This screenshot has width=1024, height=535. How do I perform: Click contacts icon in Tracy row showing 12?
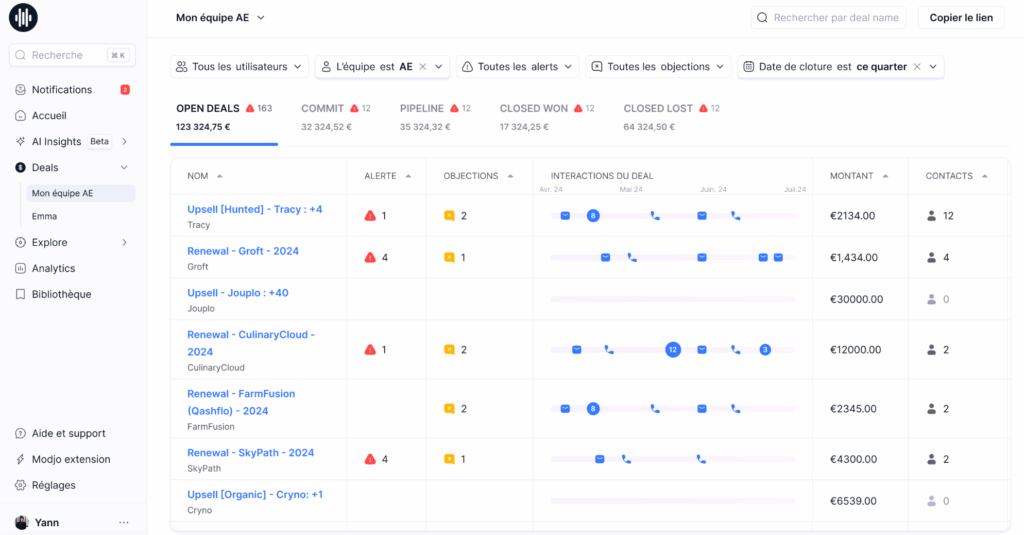pyautogui.click(x=932, y=216)
